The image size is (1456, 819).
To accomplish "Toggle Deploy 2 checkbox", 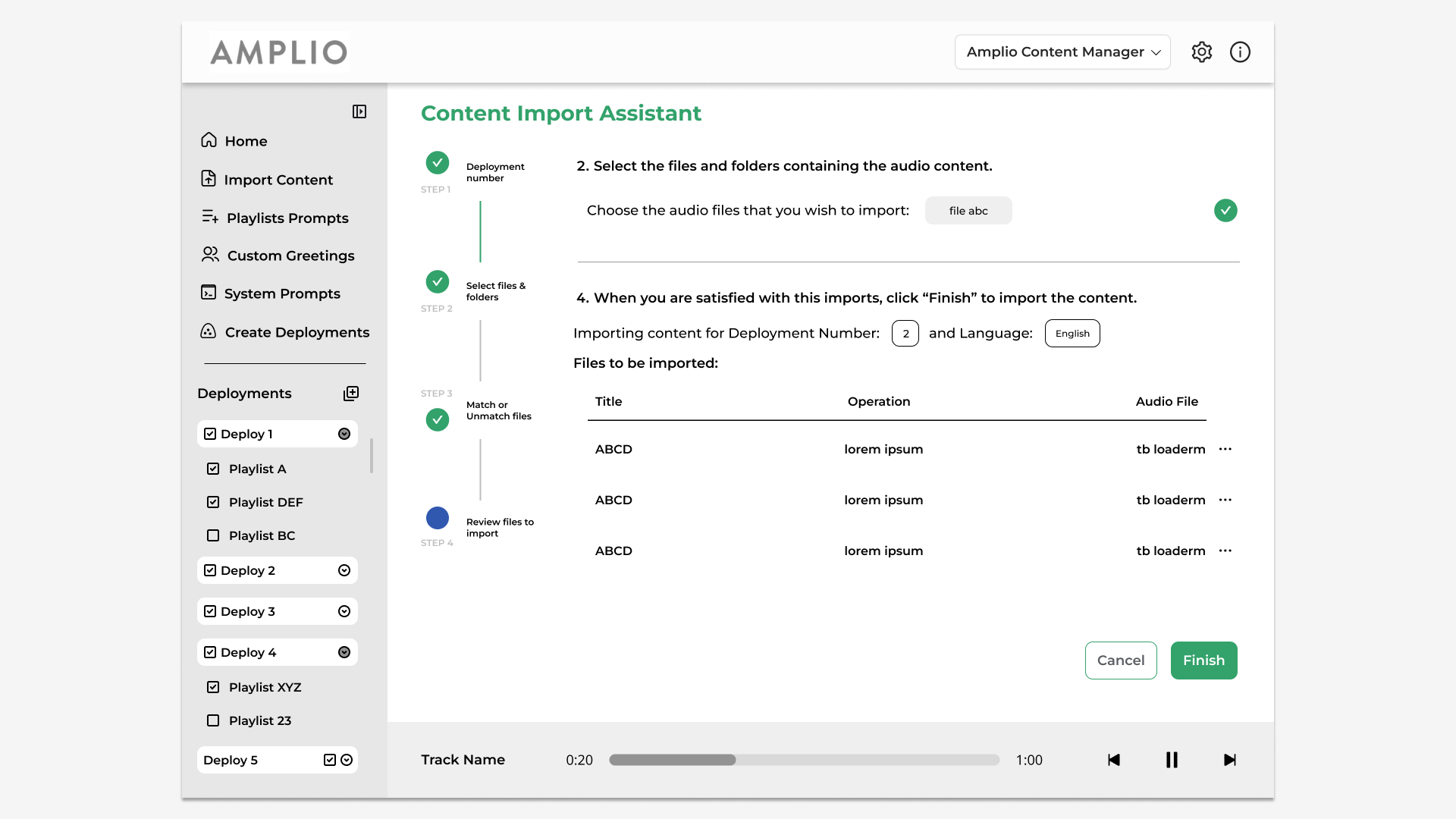I will (x=210, y=570).
